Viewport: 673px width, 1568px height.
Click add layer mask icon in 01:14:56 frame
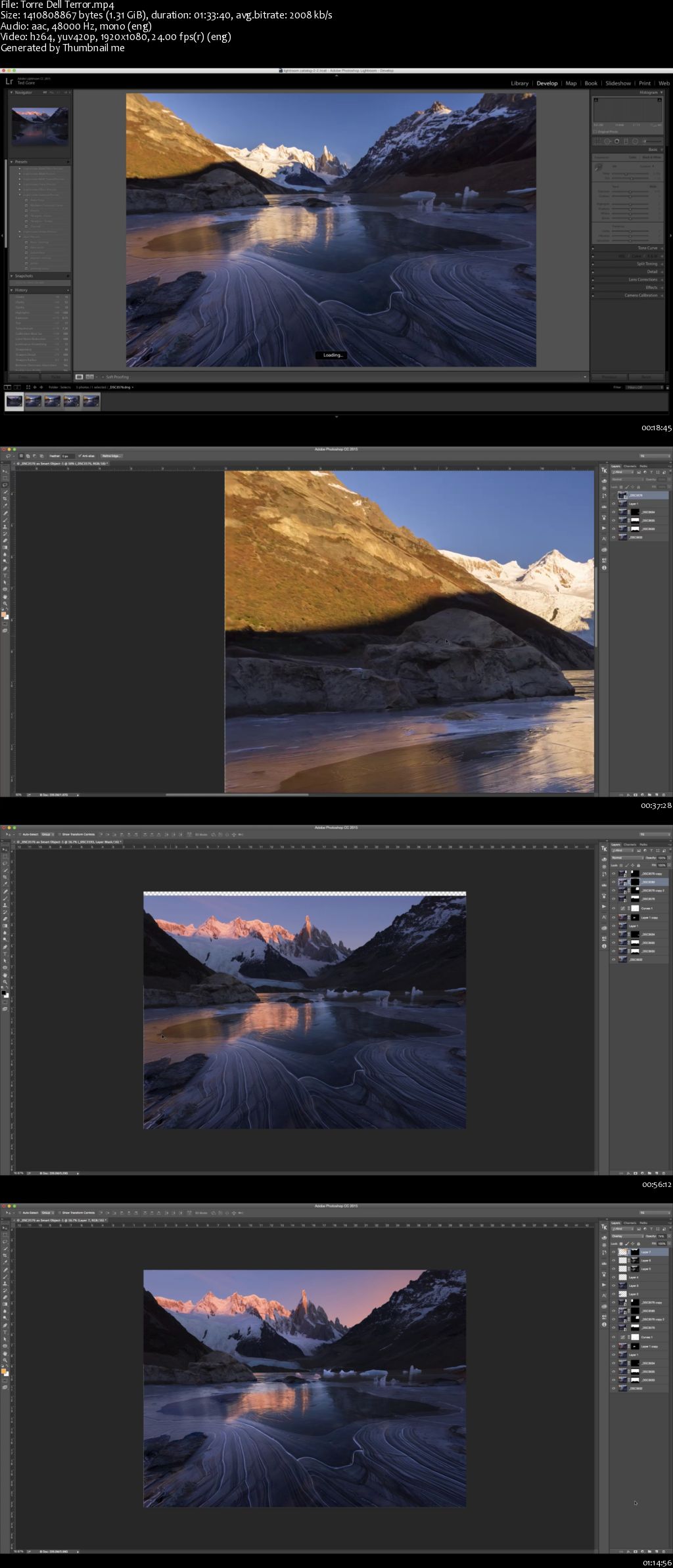[x=636, y=1552]
